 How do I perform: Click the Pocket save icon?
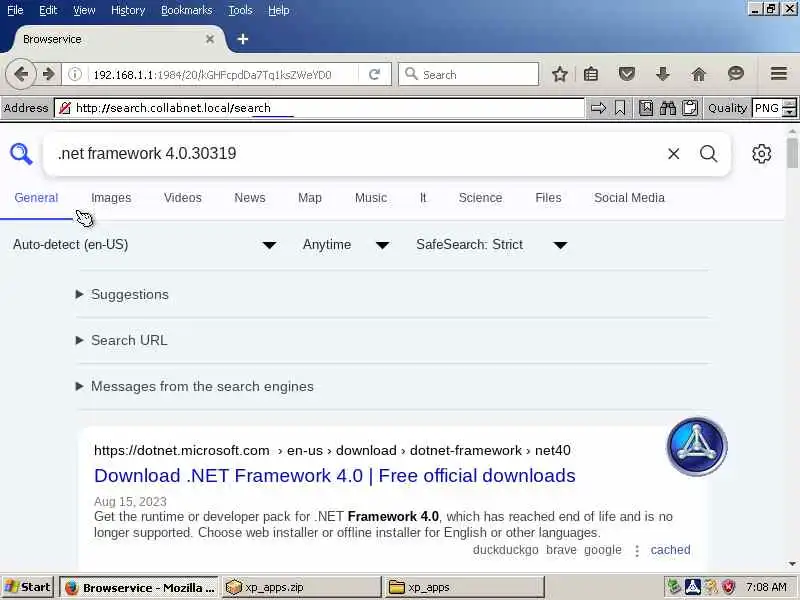pyautogui.click(x=627, y=74)
